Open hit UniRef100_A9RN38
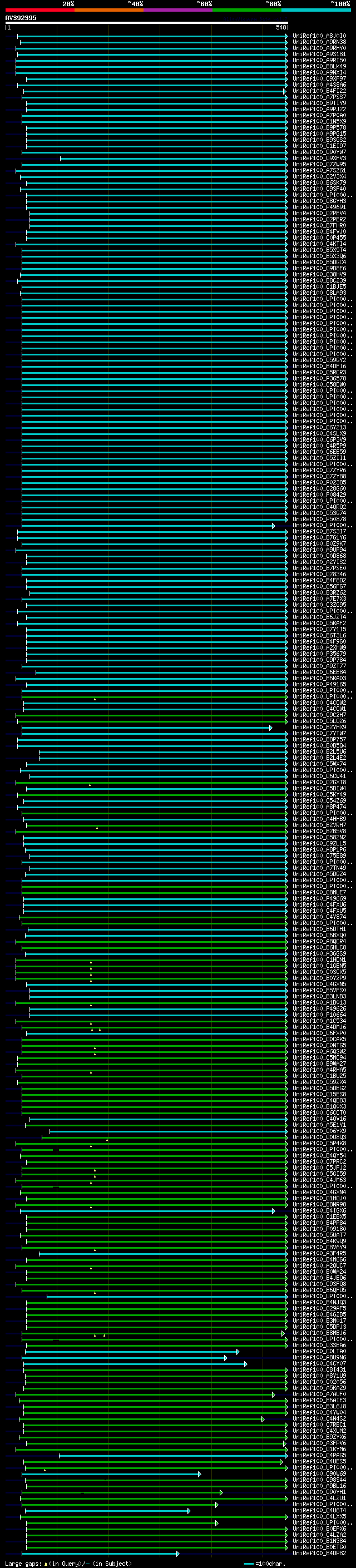The image size is (356, 1568). coord(319,42)
